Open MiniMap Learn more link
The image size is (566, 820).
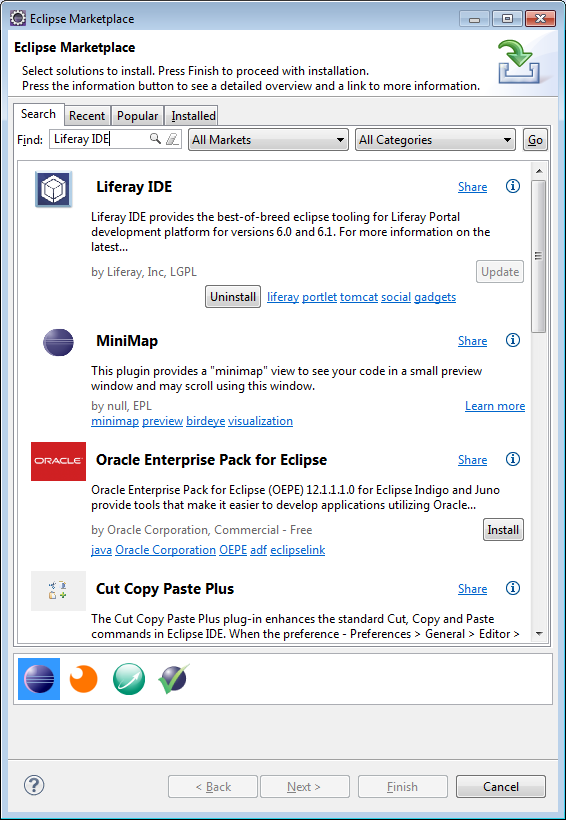tap(495, 406)
